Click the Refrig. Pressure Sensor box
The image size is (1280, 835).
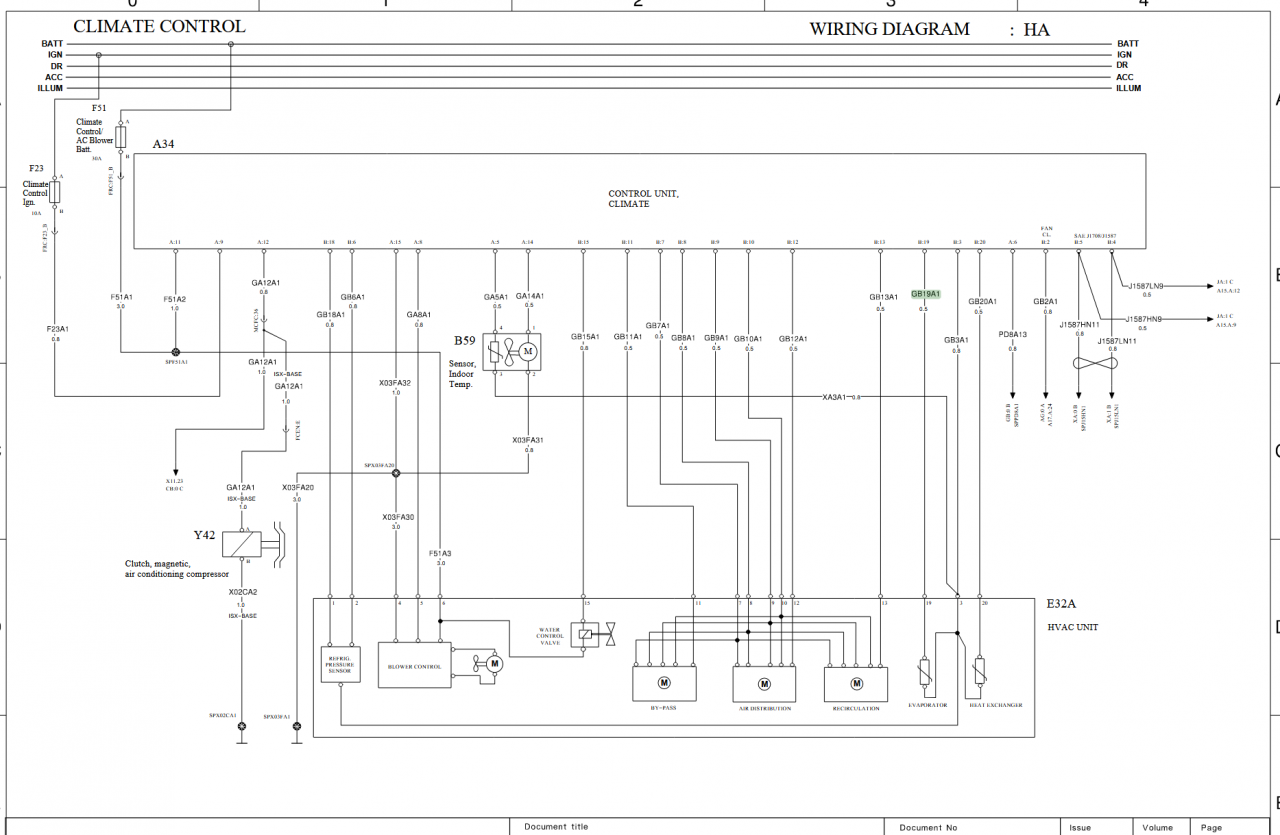coord(340,662)
